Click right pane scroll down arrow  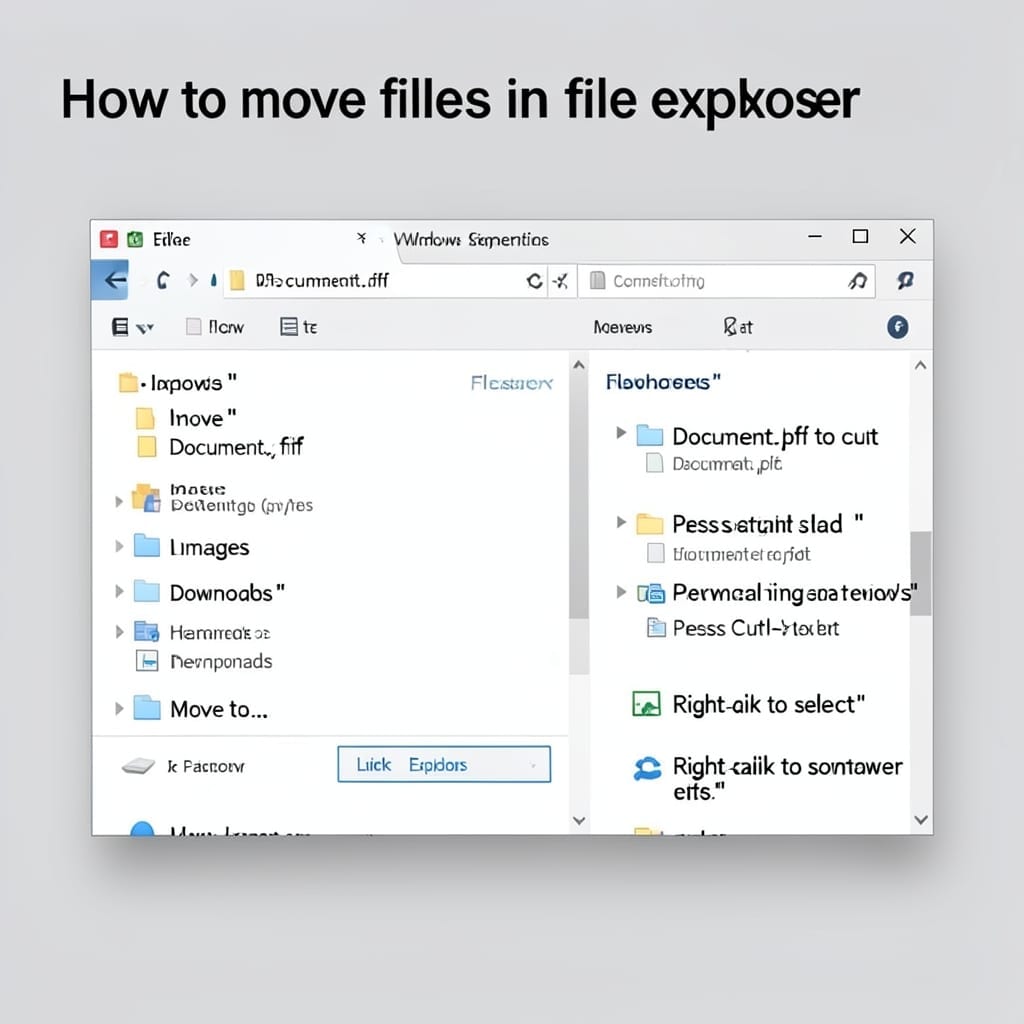click(x=921, y=820)
